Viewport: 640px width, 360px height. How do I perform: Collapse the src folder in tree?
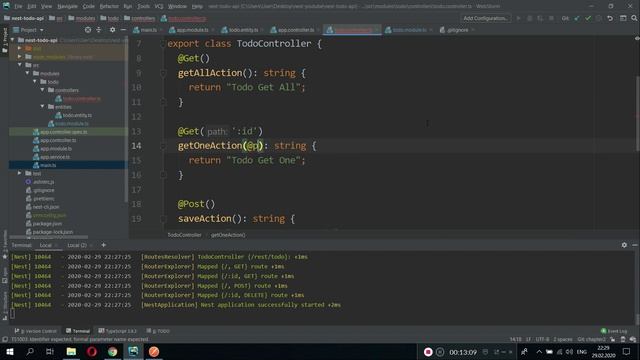tap(20, 65)
